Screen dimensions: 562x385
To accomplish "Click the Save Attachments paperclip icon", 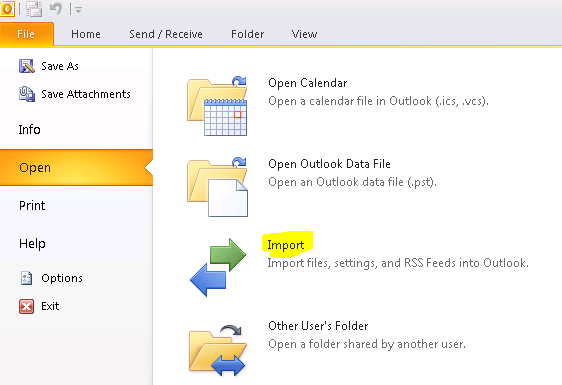I will 27,94.
